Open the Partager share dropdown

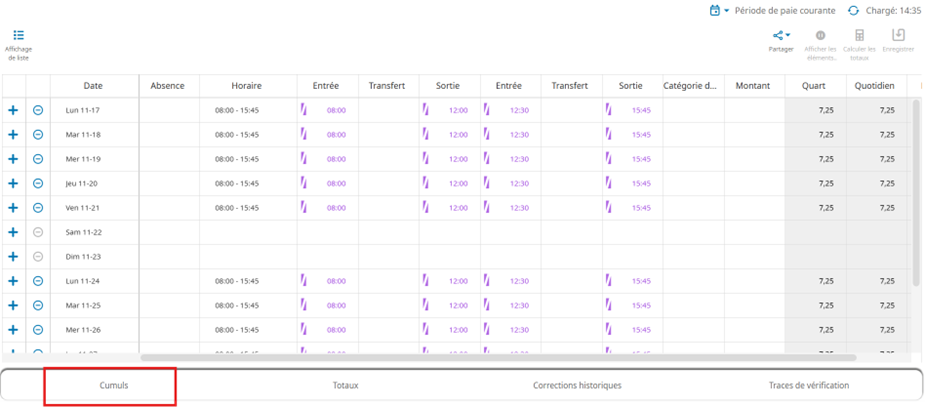[781, 36]
